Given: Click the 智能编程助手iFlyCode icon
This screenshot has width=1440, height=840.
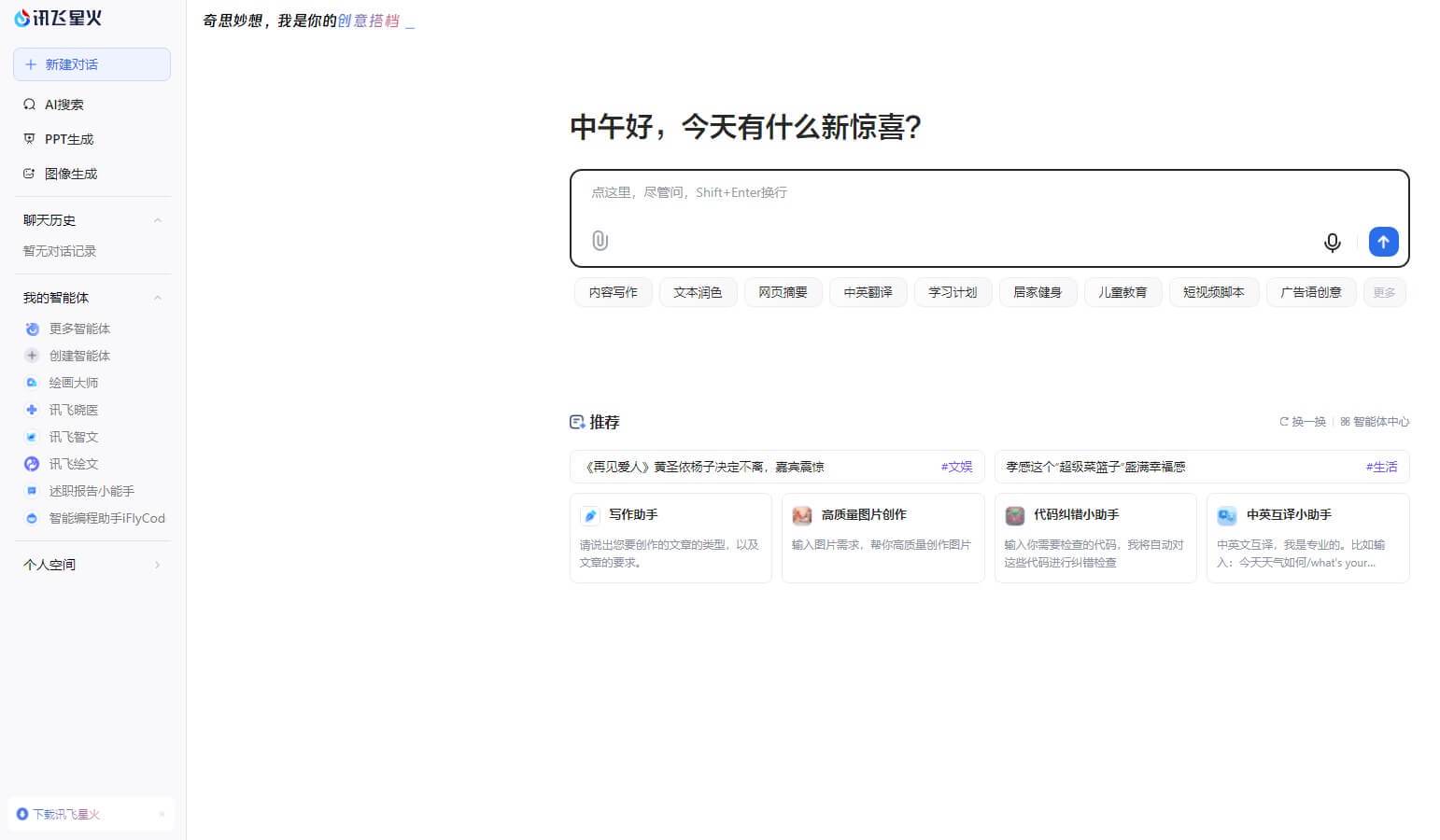Looking at the screenshot, I should [x=32, y=518].
